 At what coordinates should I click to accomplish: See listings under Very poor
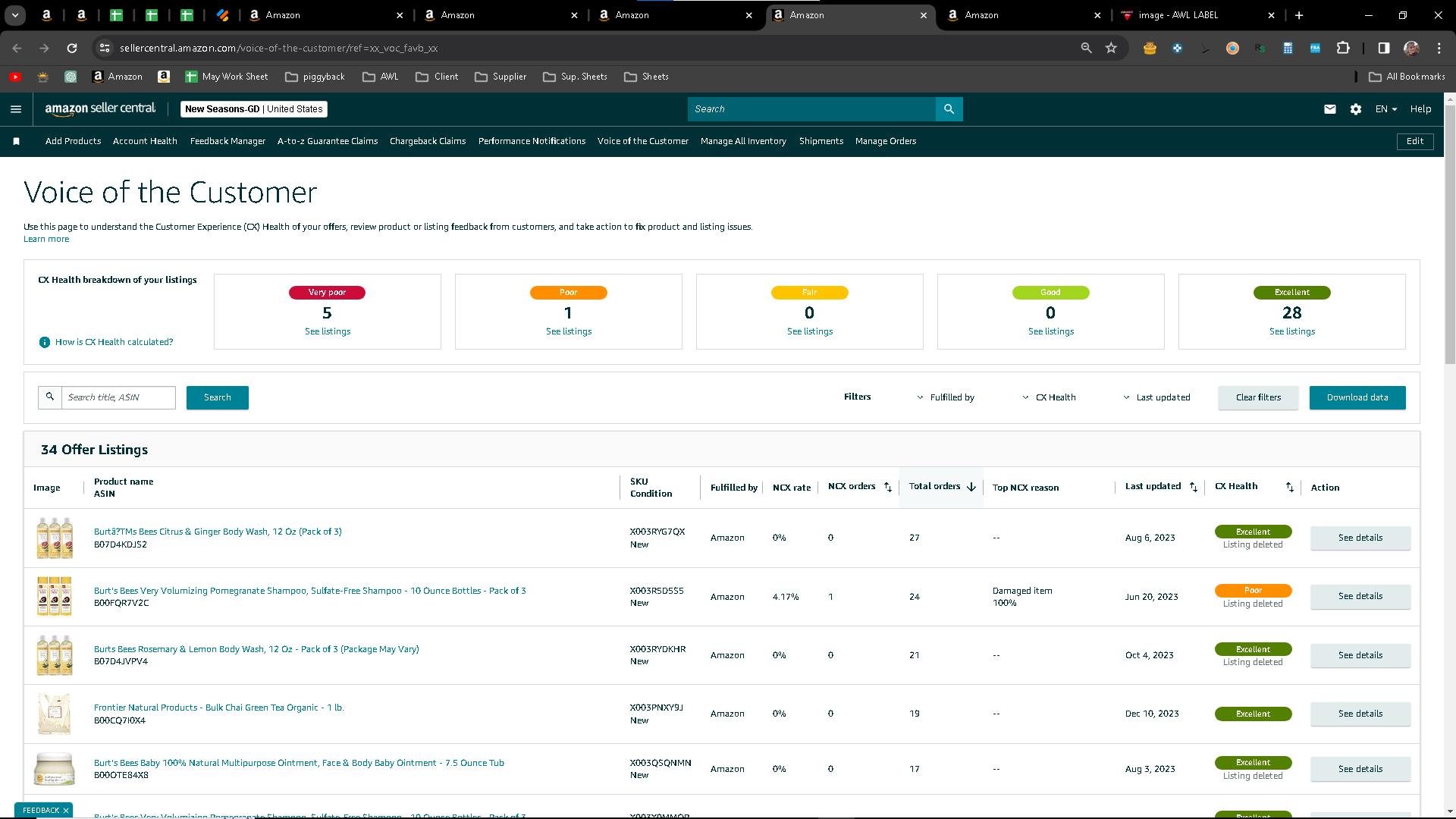(328, 331)
